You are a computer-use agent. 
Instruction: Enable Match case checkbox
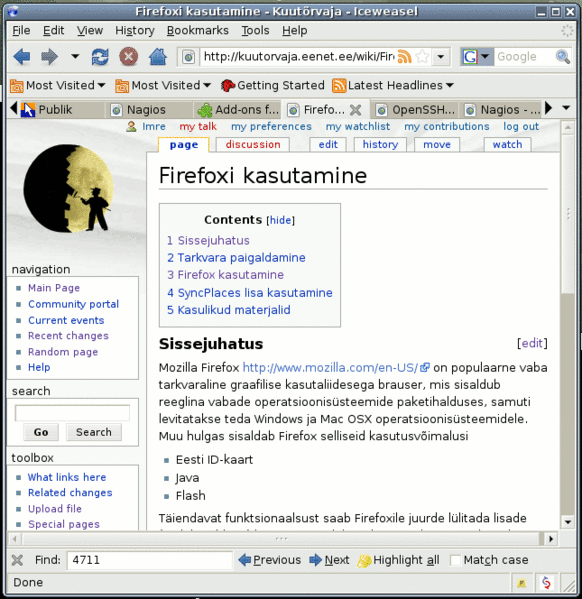coord(455,560)
